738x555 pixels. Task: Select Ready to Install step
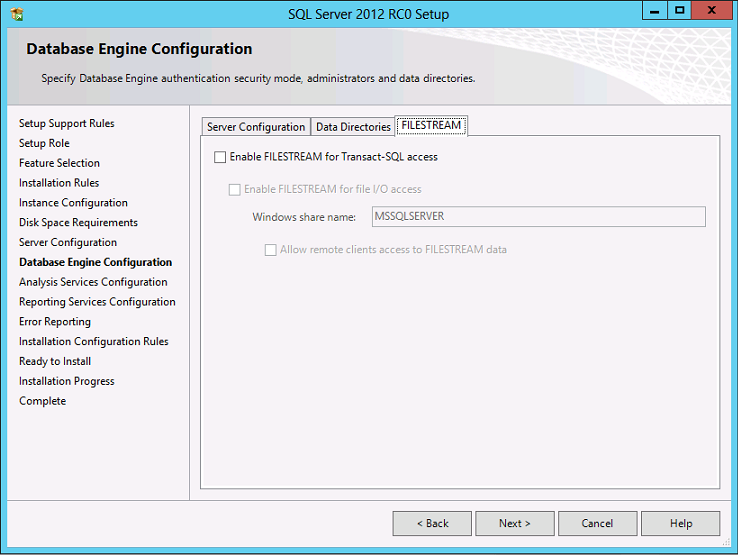point(55,361)
